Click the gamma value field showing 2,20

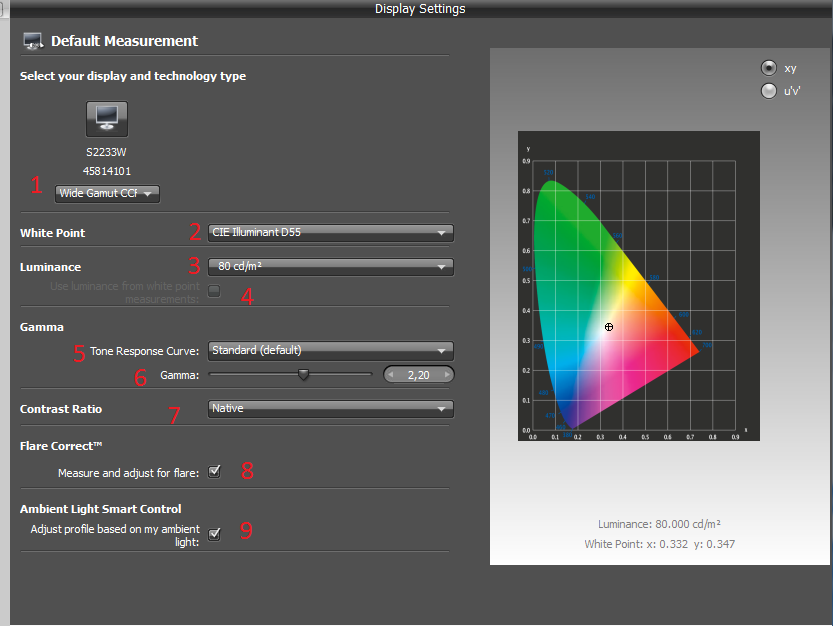click(x=418, y=375)
